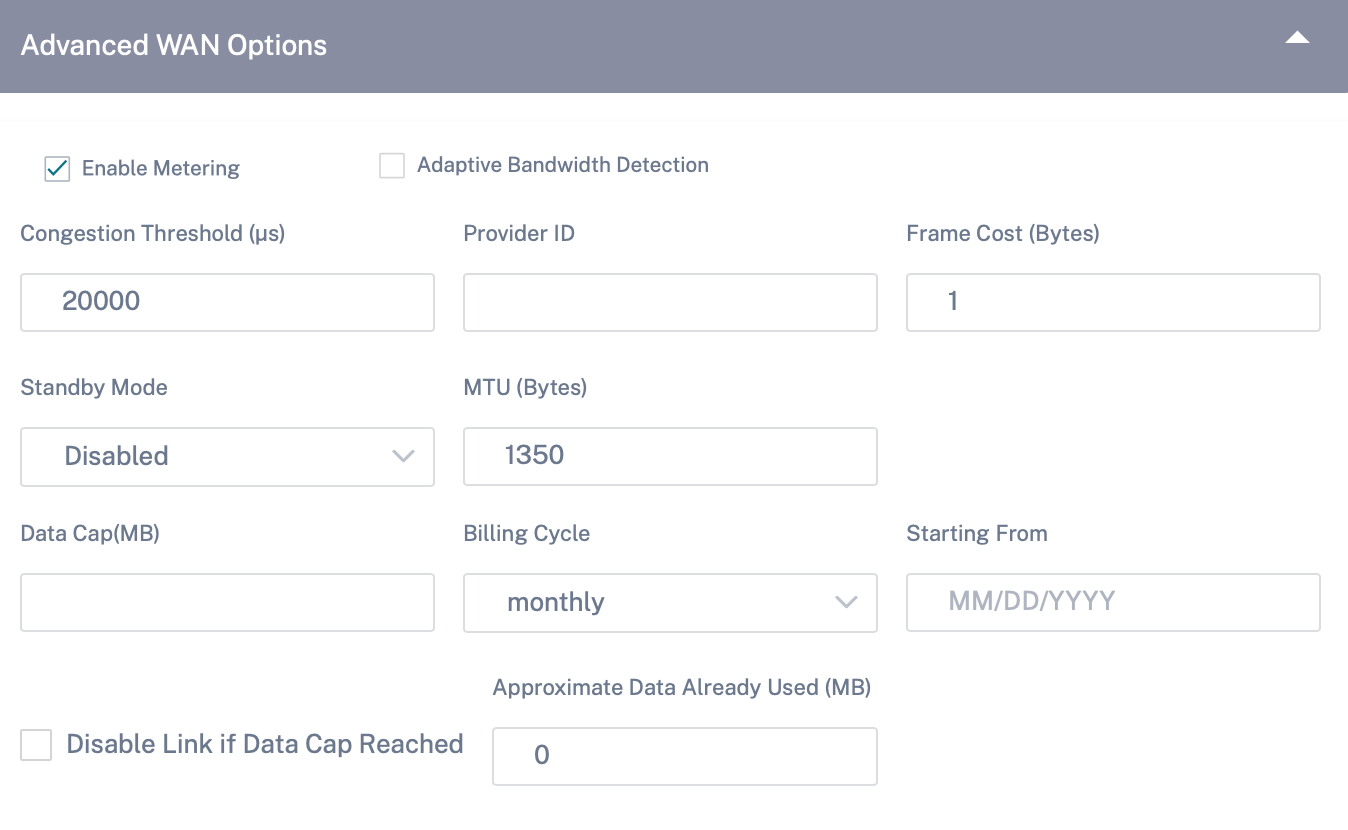Click the Starting From date field

[x=1113, y=602]
